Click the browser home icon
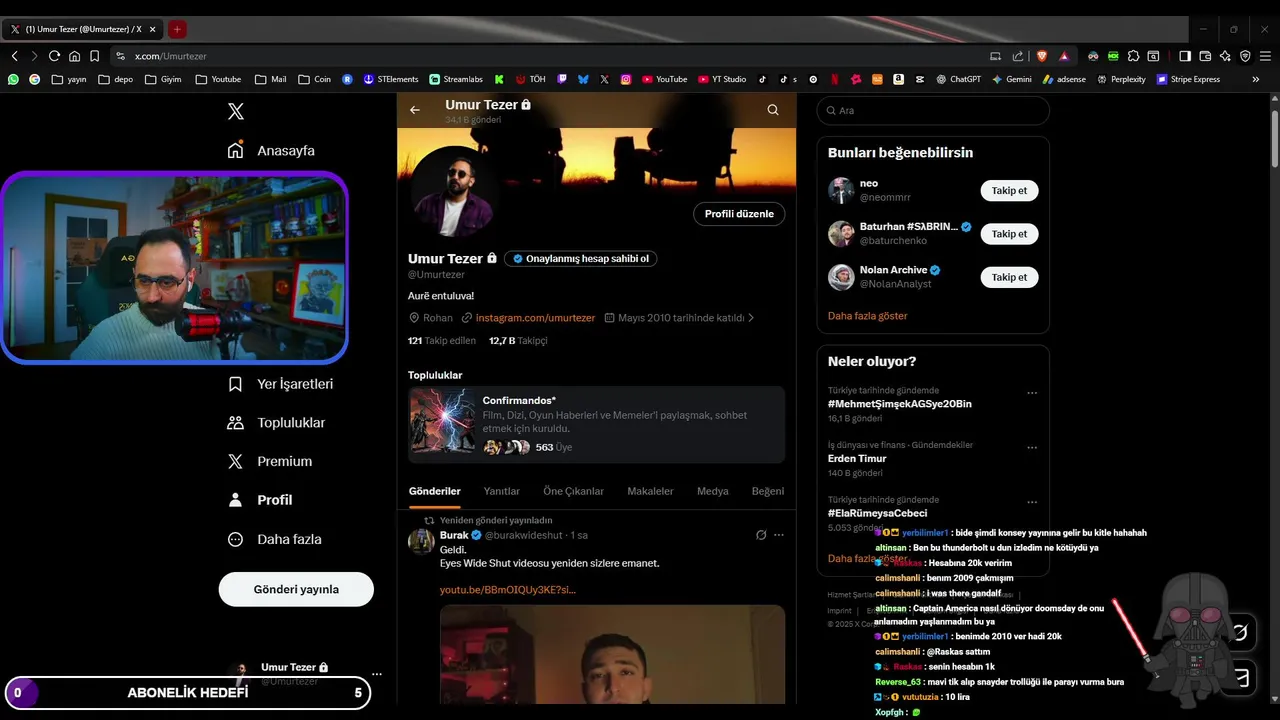The height and width of the screenshot is (720, 1280). [x=74, y=56]
